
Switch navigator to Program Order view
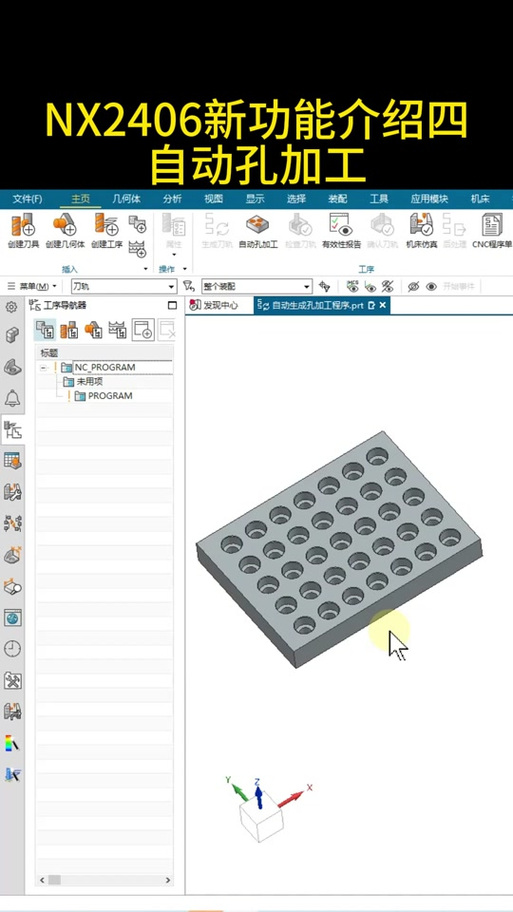point(45,330)
